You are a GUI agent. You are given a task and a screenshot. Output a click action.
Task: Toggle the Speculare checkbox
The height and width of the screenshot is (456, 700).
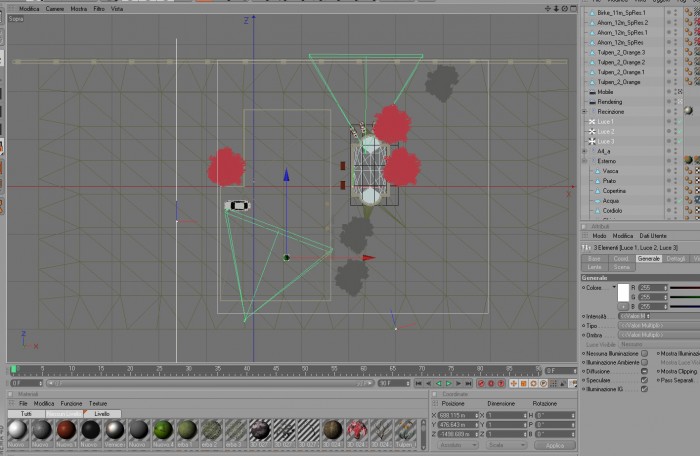644,380
